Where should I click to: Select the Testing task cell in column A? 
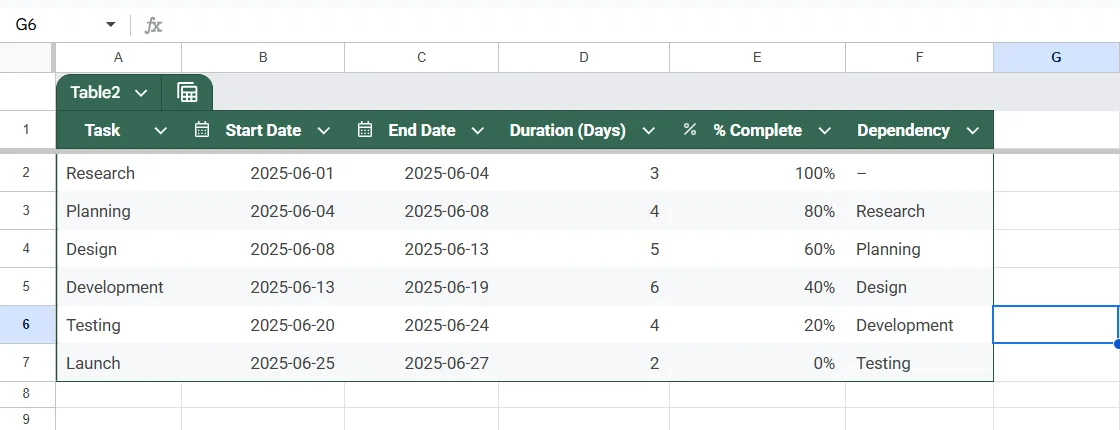tap(119, 324)
